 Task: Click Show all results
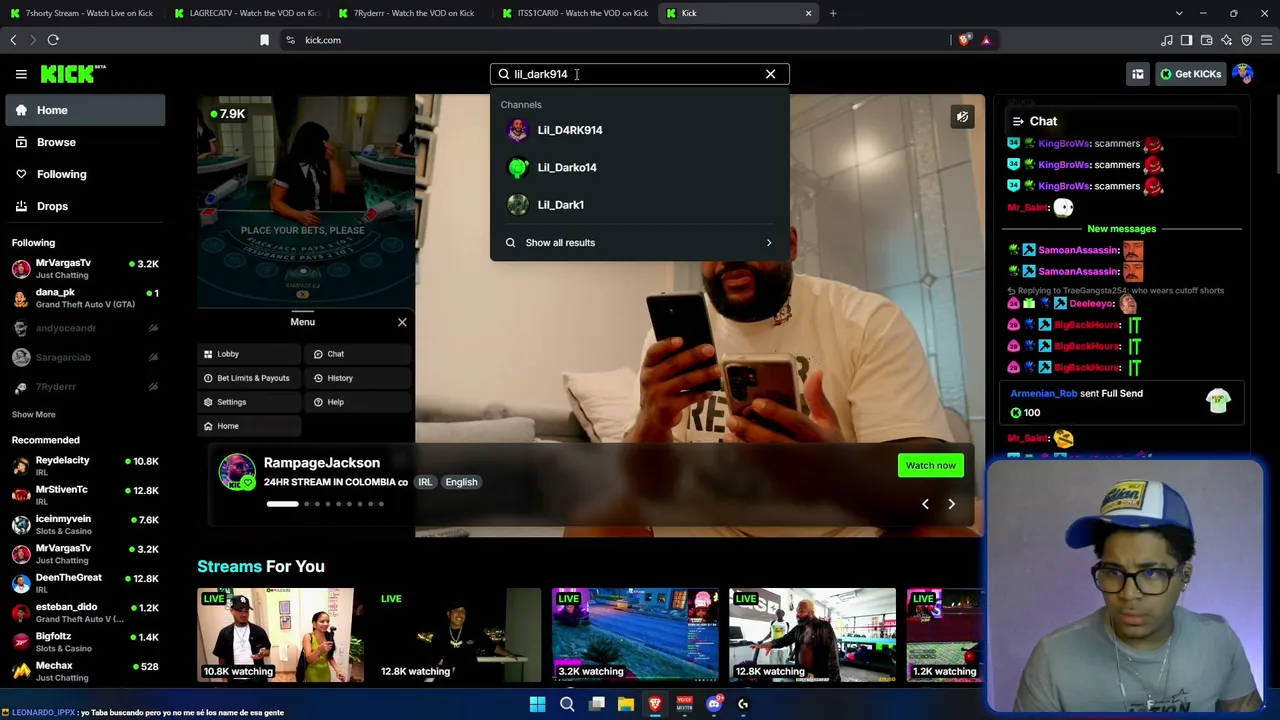(x=639, y=243)
